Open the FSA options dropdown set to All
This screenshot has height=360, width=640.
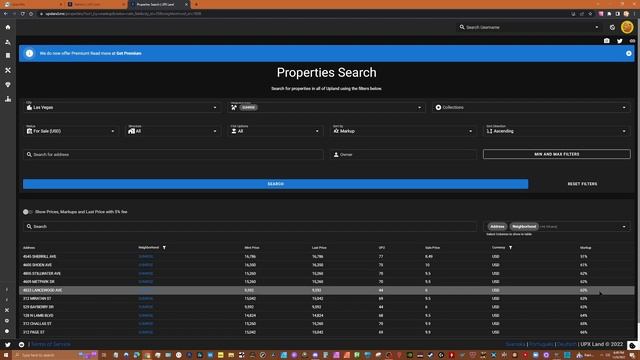[275, 131]
